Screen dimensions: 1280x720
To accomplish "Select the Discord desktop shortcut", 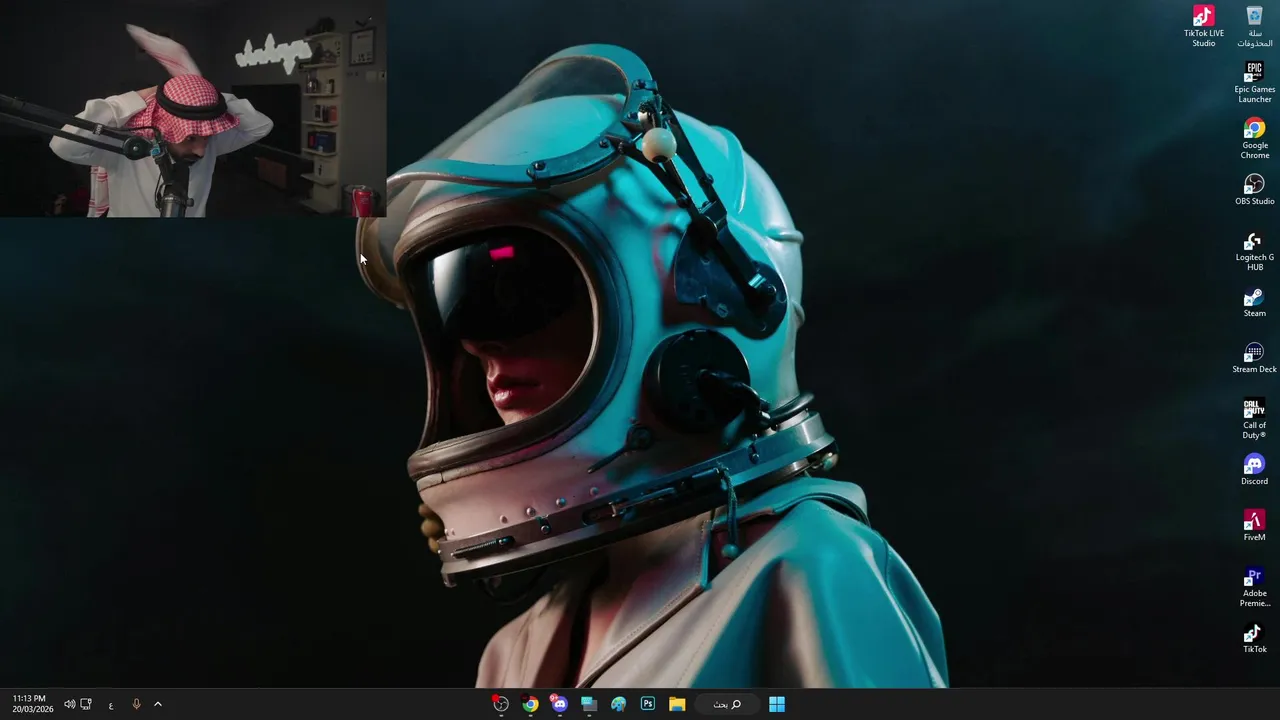I will [1254, 470].
